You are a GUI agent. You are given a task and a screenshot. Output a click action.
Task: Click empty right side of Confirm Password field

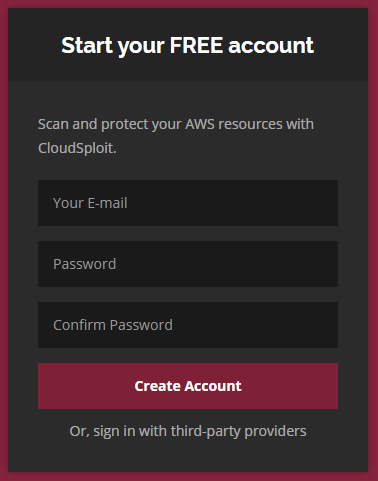pos(267,325)
